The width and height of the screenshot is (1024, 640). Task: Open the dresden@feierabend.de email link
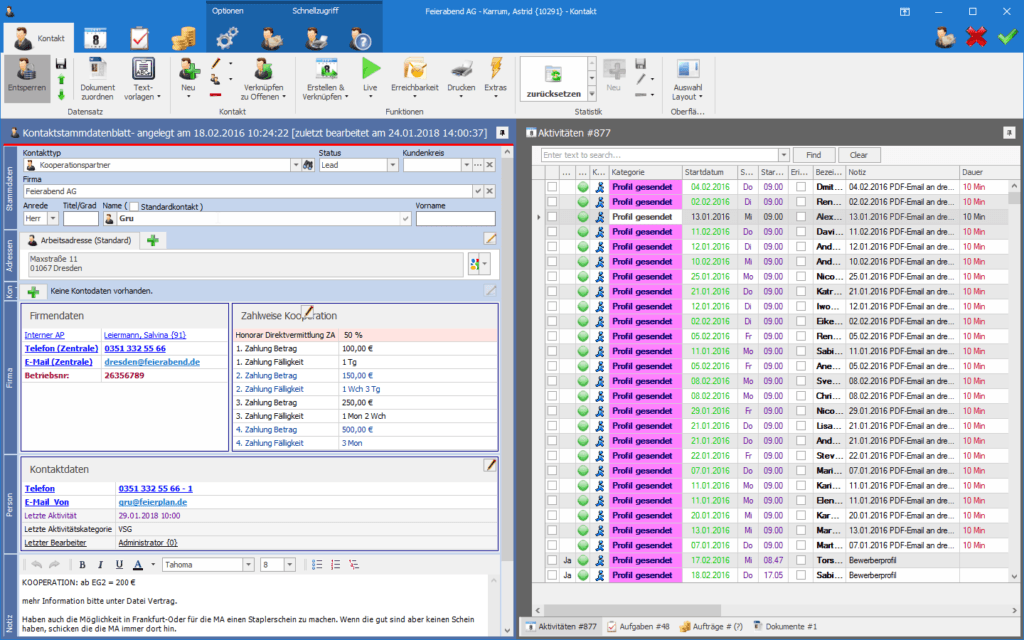[x=152, y=362]
